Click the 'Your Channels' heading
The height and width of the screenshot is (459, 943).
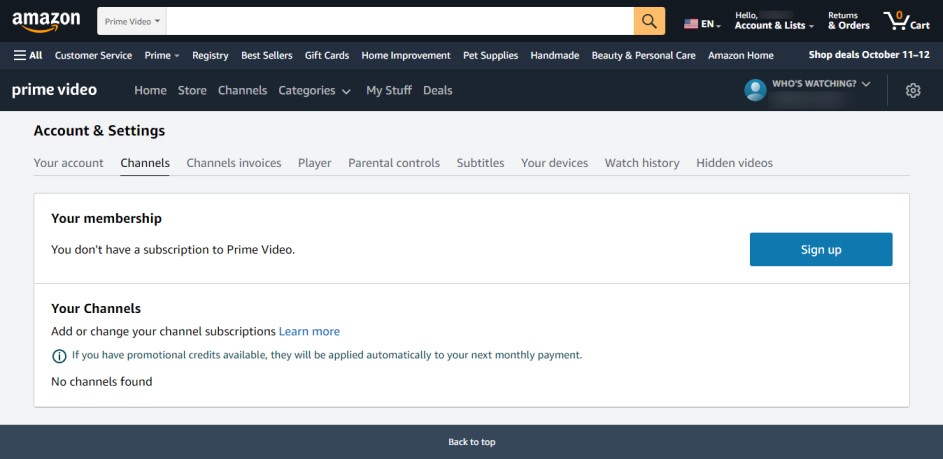click(96, 309)
